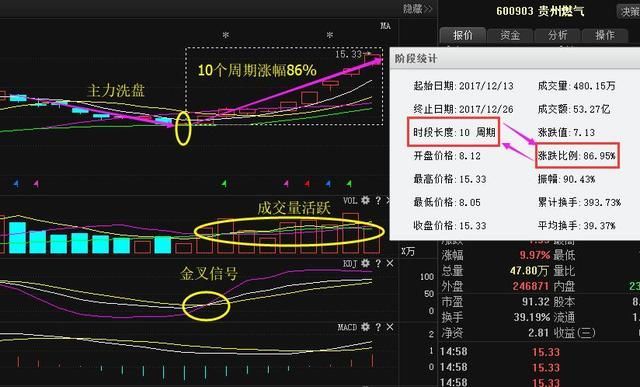Click the 涨跌比例 86.95% entry
This screenshot has width=640, height=387.
click(x=577, y=156)
